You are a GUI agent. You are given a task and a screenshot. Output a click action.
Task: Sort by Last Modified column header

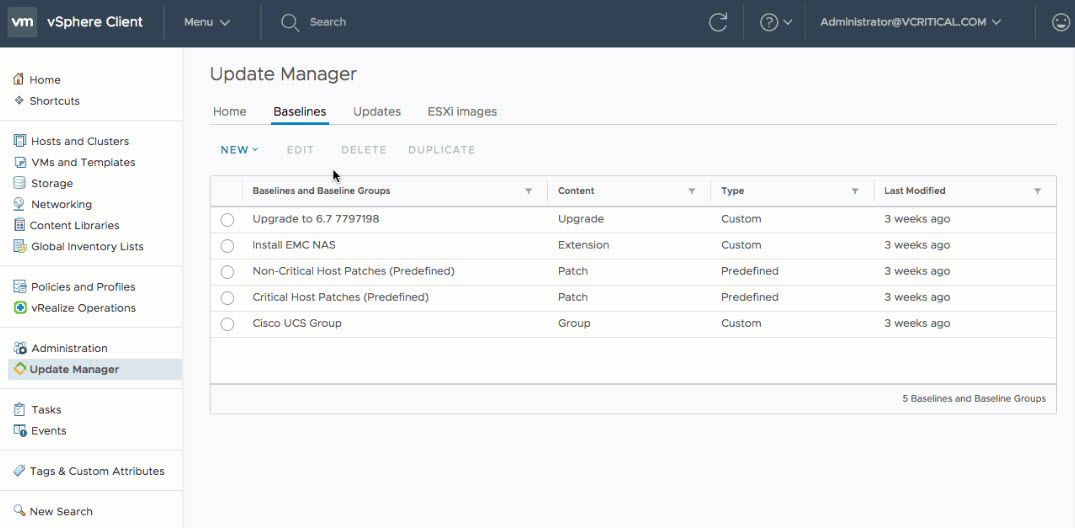915,191
